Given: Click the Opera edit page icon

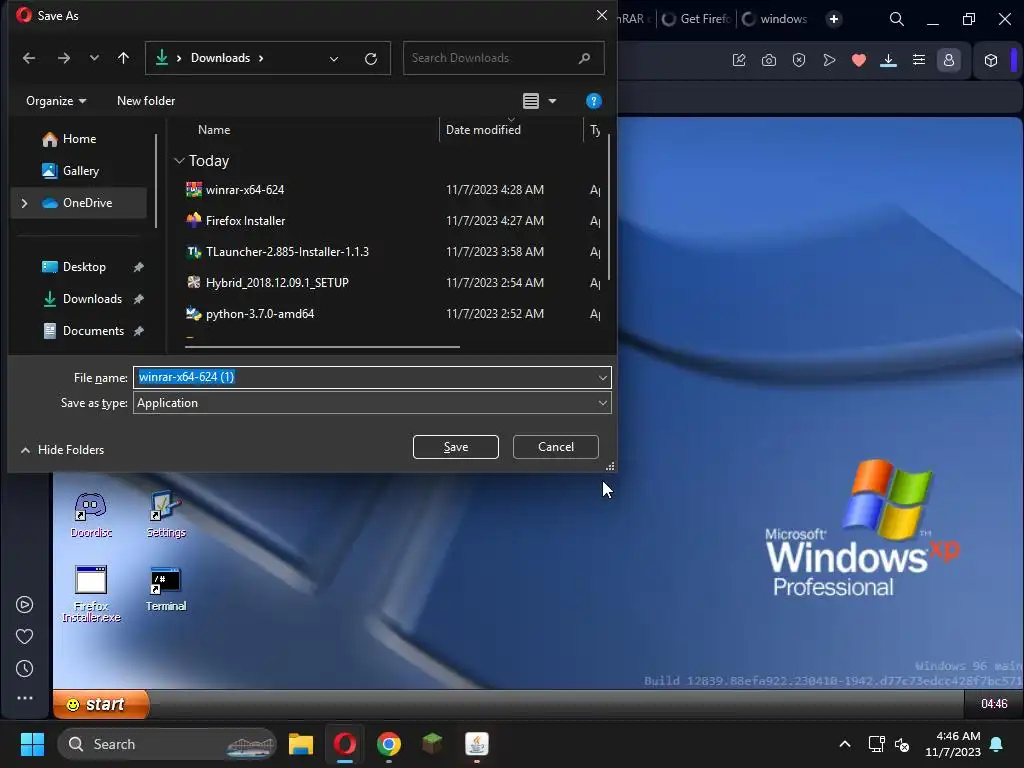Looking at the screenshot, I should pyautogui.click(x=739, y=60).
